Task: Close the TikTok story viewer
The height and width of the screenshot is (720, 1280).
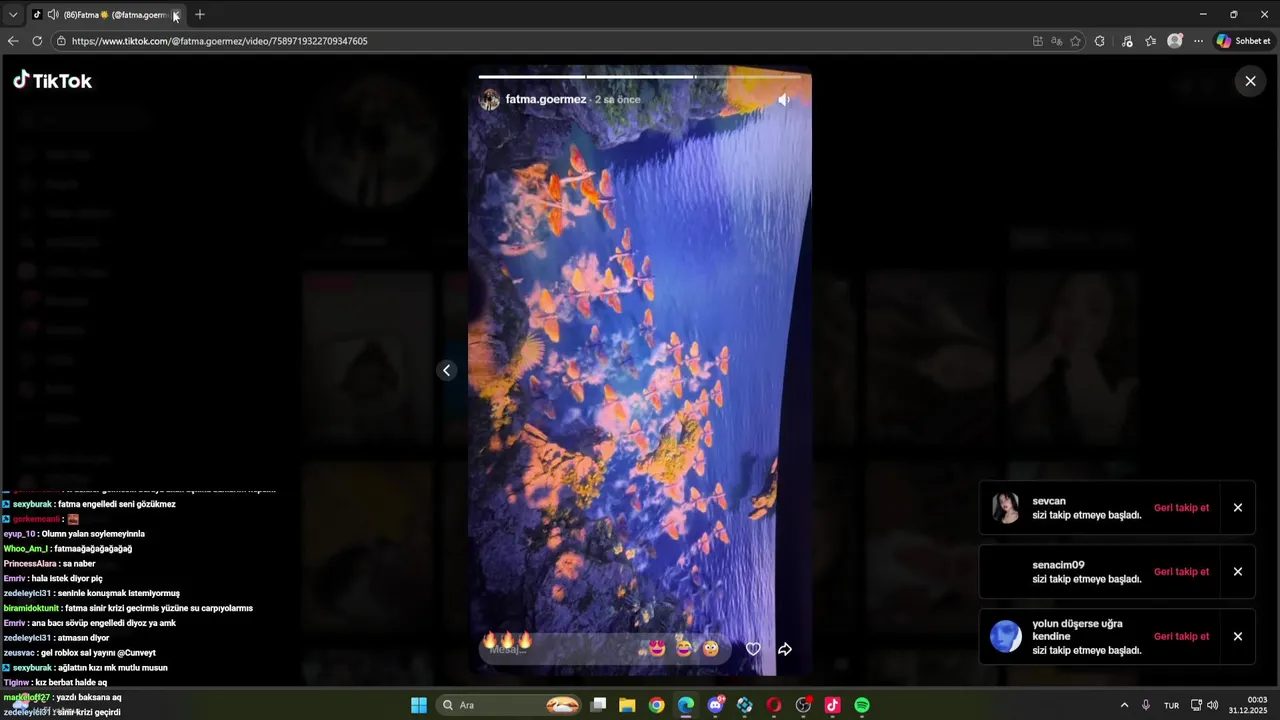Action: tap(1250, 81)
